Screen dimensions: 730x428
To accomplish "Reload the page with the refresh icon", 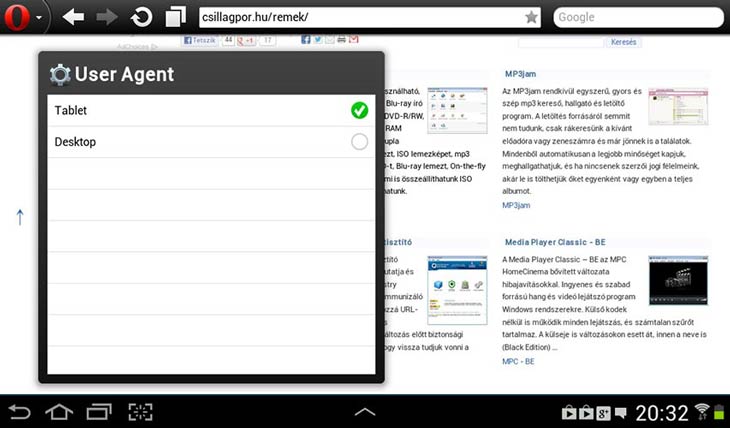I will pos(141,17).
